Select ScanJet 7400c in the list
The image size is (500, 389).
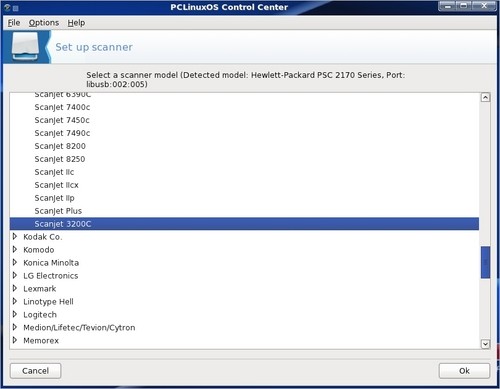pyautogui.click(x=62, y=107)
